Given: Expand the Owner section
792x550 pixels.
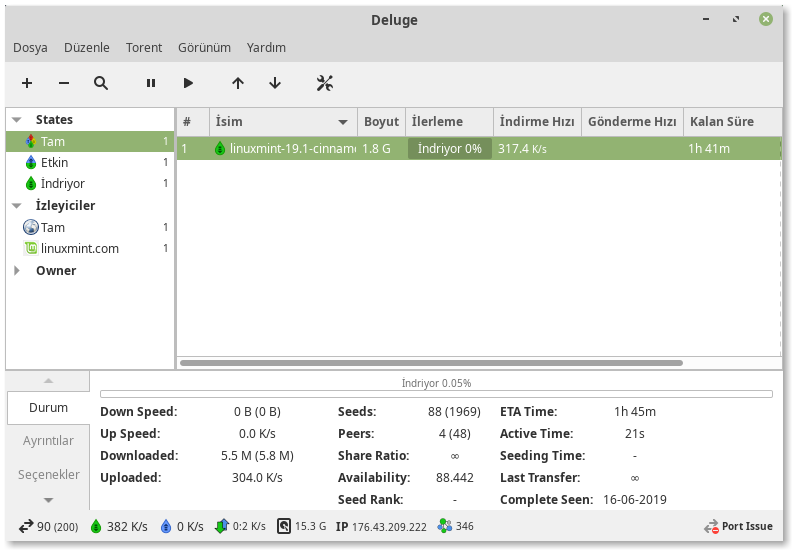Looking at the screenshot, I should point(17,270).
